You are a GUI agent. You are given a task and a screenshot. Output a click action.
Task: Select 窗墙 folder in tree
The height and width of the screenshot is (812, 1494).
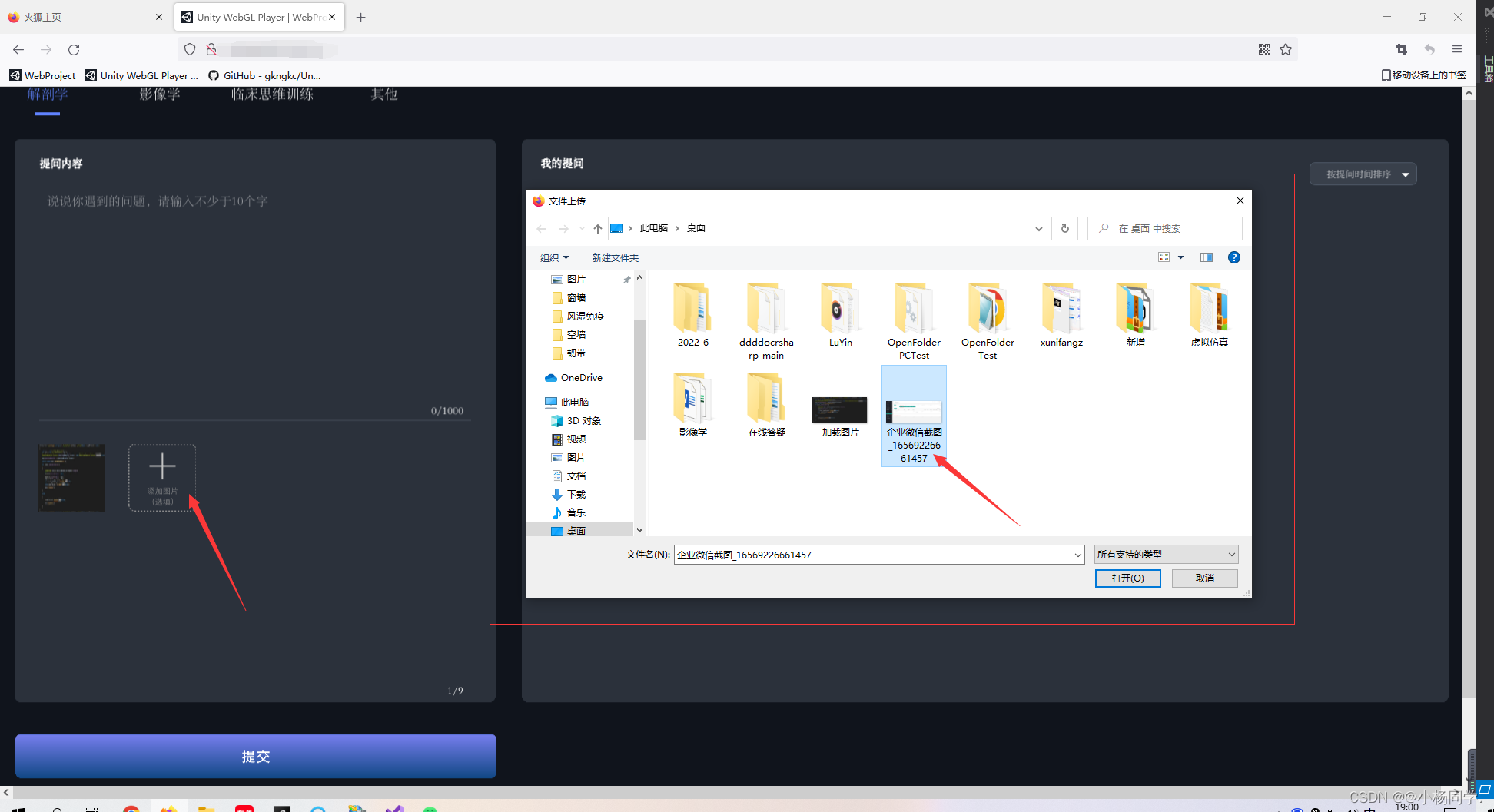(x=576, y=297)
